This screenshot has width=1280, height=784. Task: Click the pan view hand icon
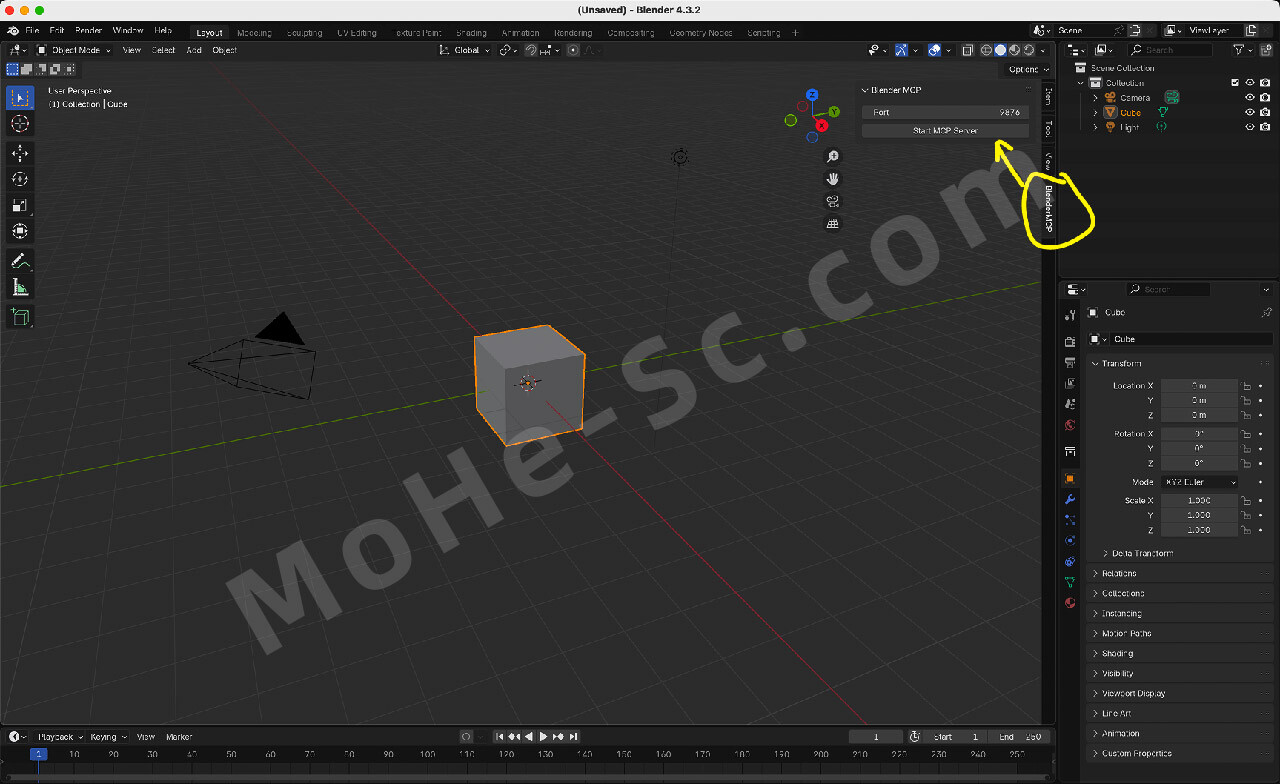click(832, 179)
